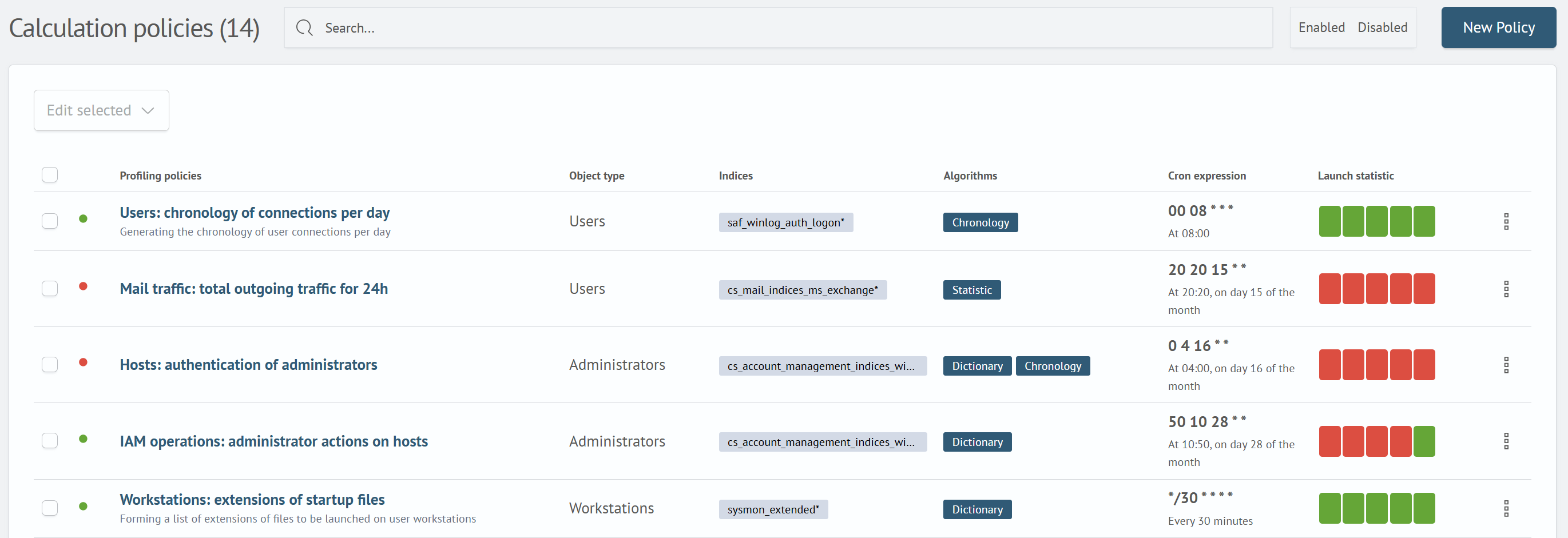This screenshot has height=538, width=1568.
Task: Click the search magnifier icon
Action: (x=304, y=27)
